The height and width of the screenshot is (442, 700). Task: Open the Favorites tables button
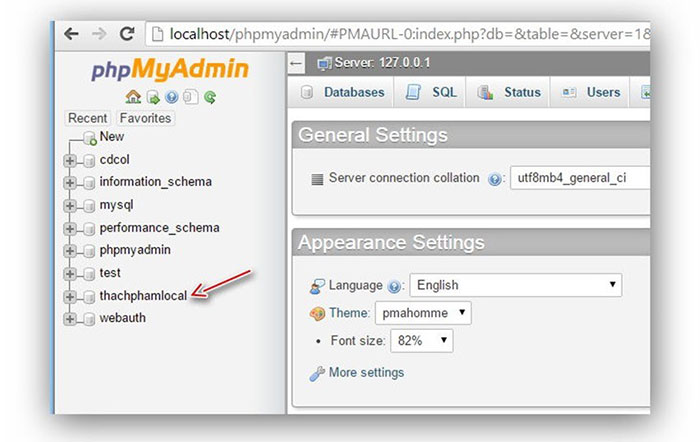tap(145, 118)
